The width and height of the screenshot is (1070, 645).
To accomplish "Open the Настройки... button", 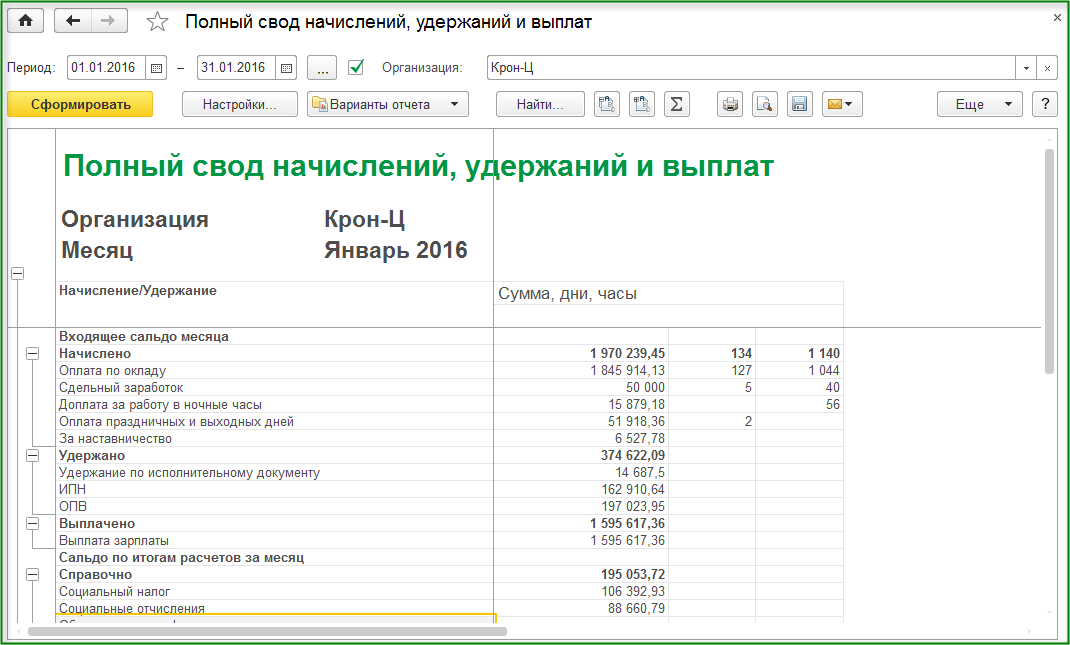I will click(x=240, y=104).
